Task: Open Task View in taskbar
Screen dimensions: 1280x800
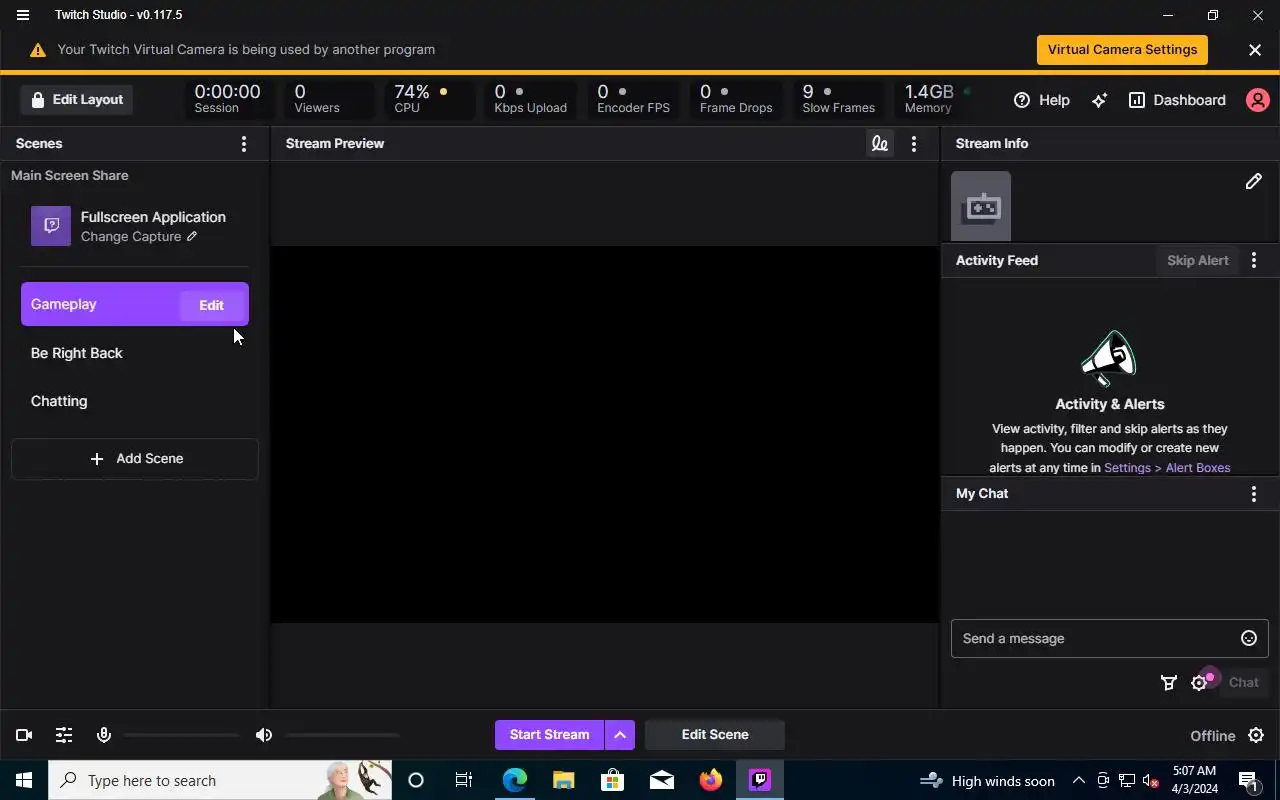Action: pos(464,780)
